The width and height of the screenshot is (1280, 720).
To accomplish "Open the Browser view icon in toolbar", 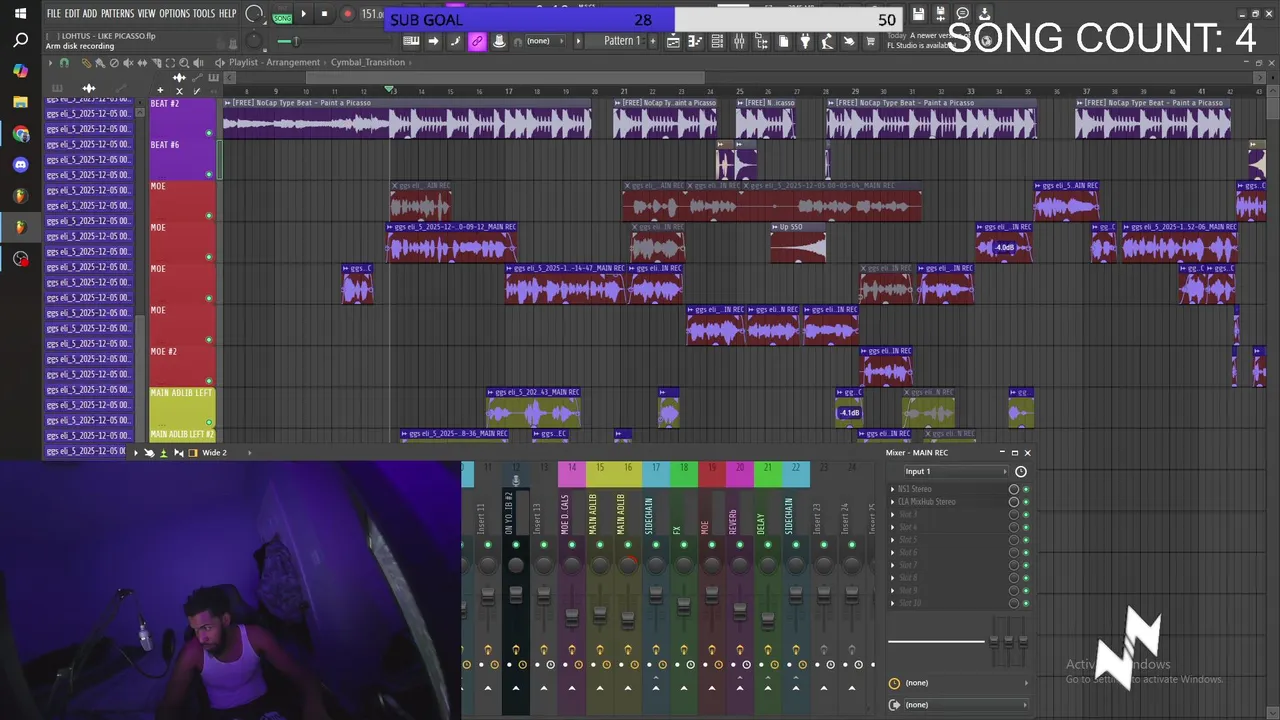I will pos(761,41).
